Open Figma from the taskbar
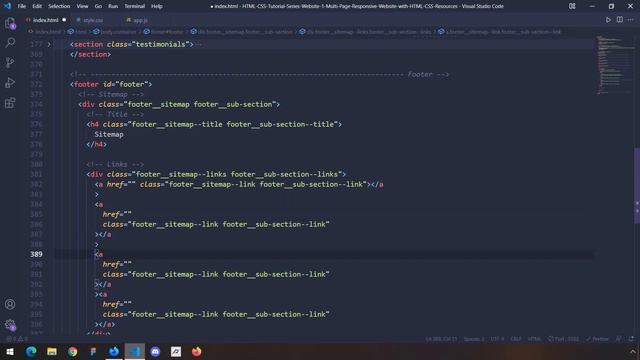The image size is (640, 360). click(x=93, y=351)
